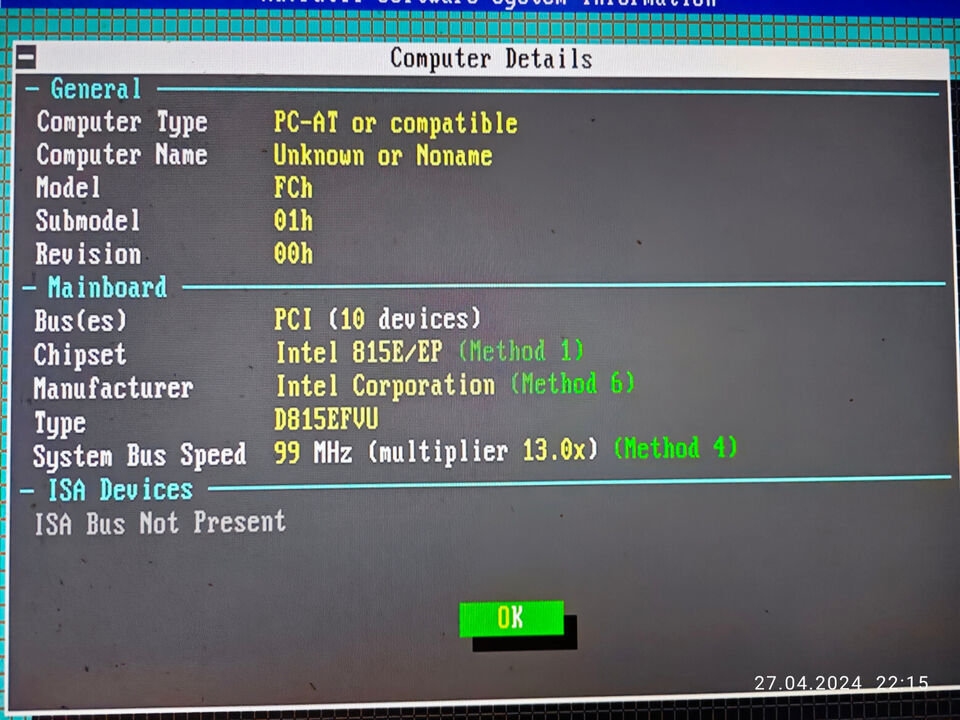Click the value 99 MHz (multiplier 13.0x)
The image size is (960, 720).
435,452
